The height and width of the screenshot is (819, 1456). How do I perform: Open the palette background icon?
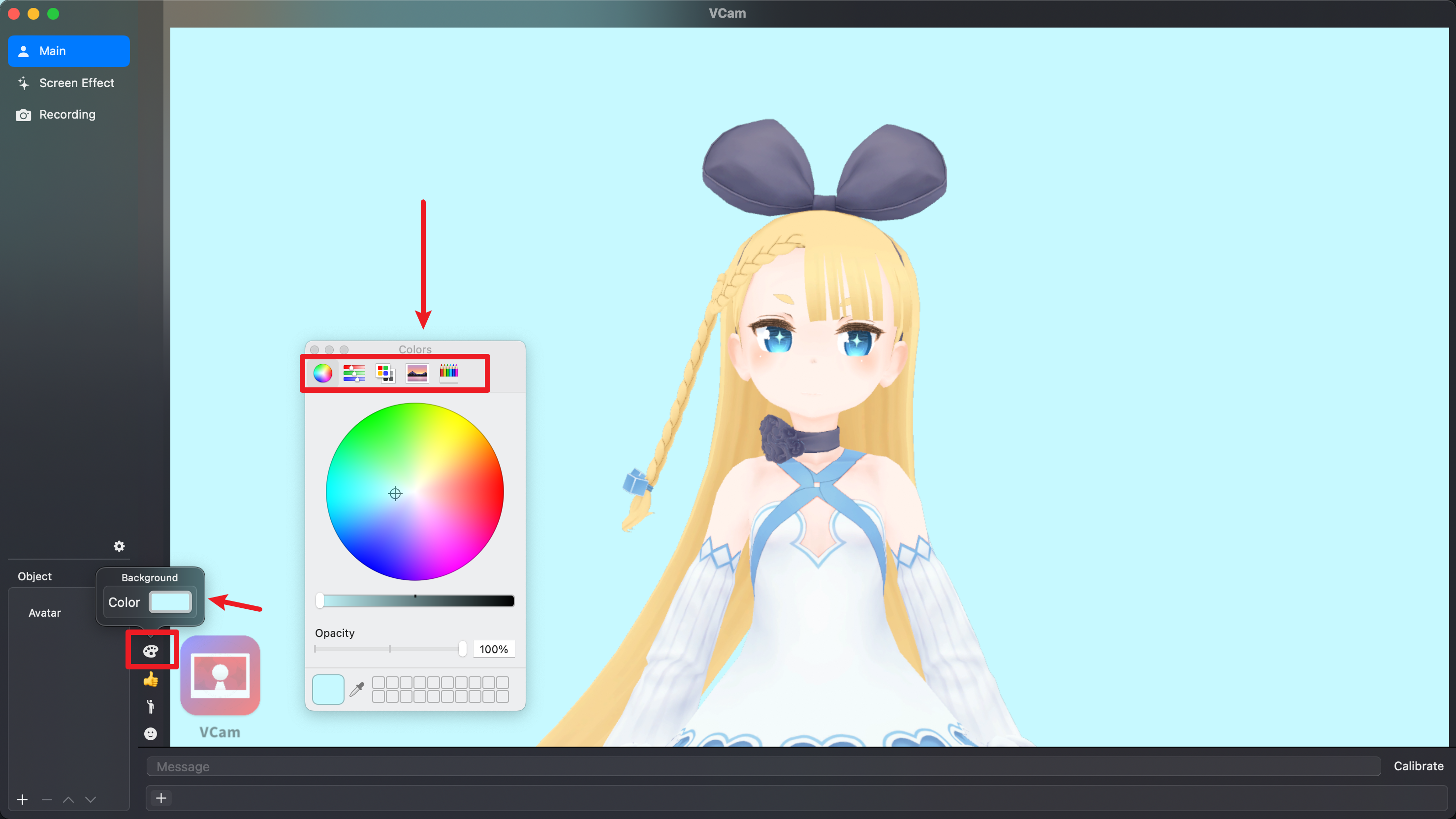[150, 651]
